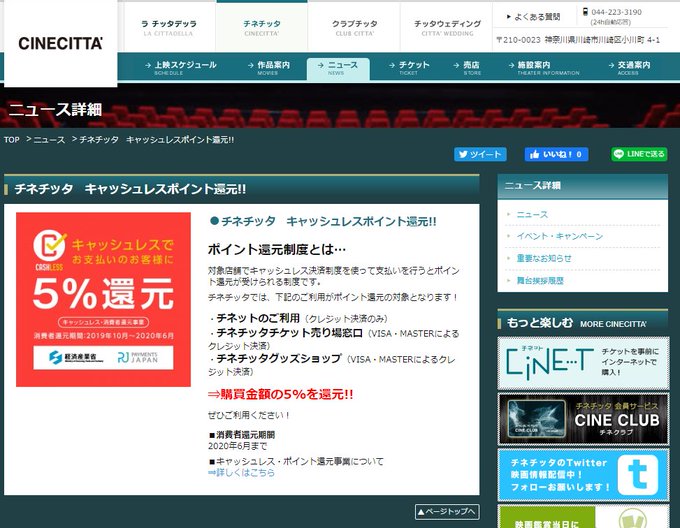Click TOP in the breadcrumb

[12, 140]
